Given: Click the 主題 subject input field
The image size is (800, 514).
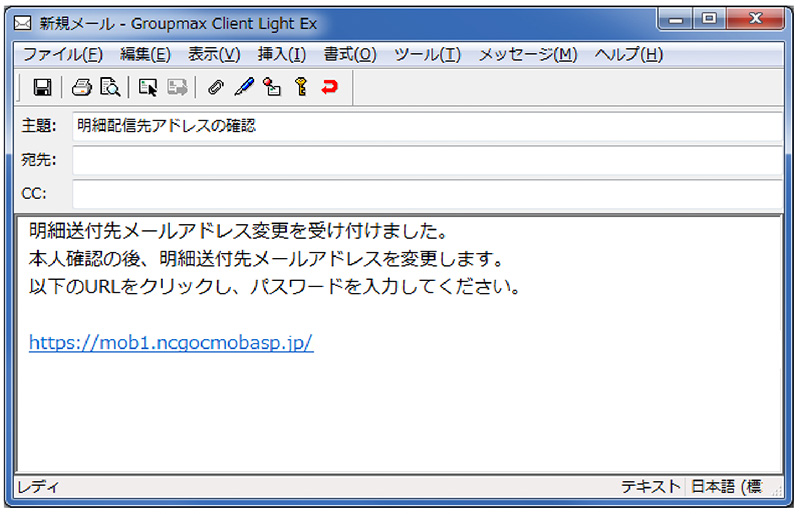Looking at the screenshot, I should pos(428,126).
